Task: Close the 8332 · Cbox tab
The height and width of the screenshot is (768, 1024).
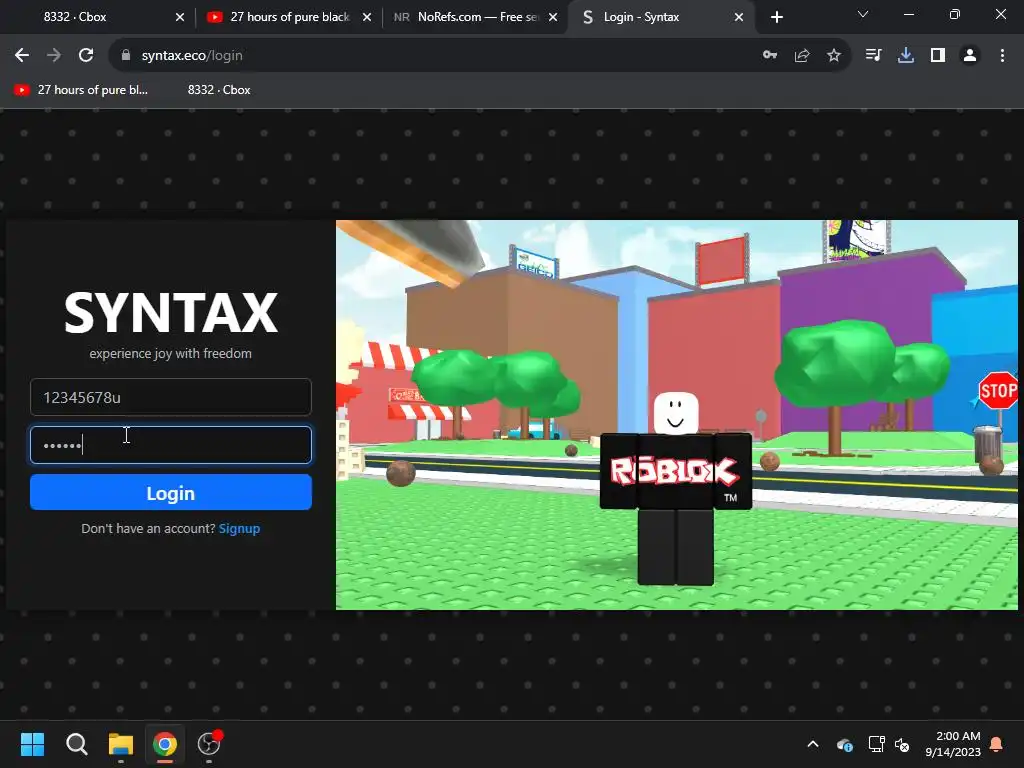Action: 180,17
